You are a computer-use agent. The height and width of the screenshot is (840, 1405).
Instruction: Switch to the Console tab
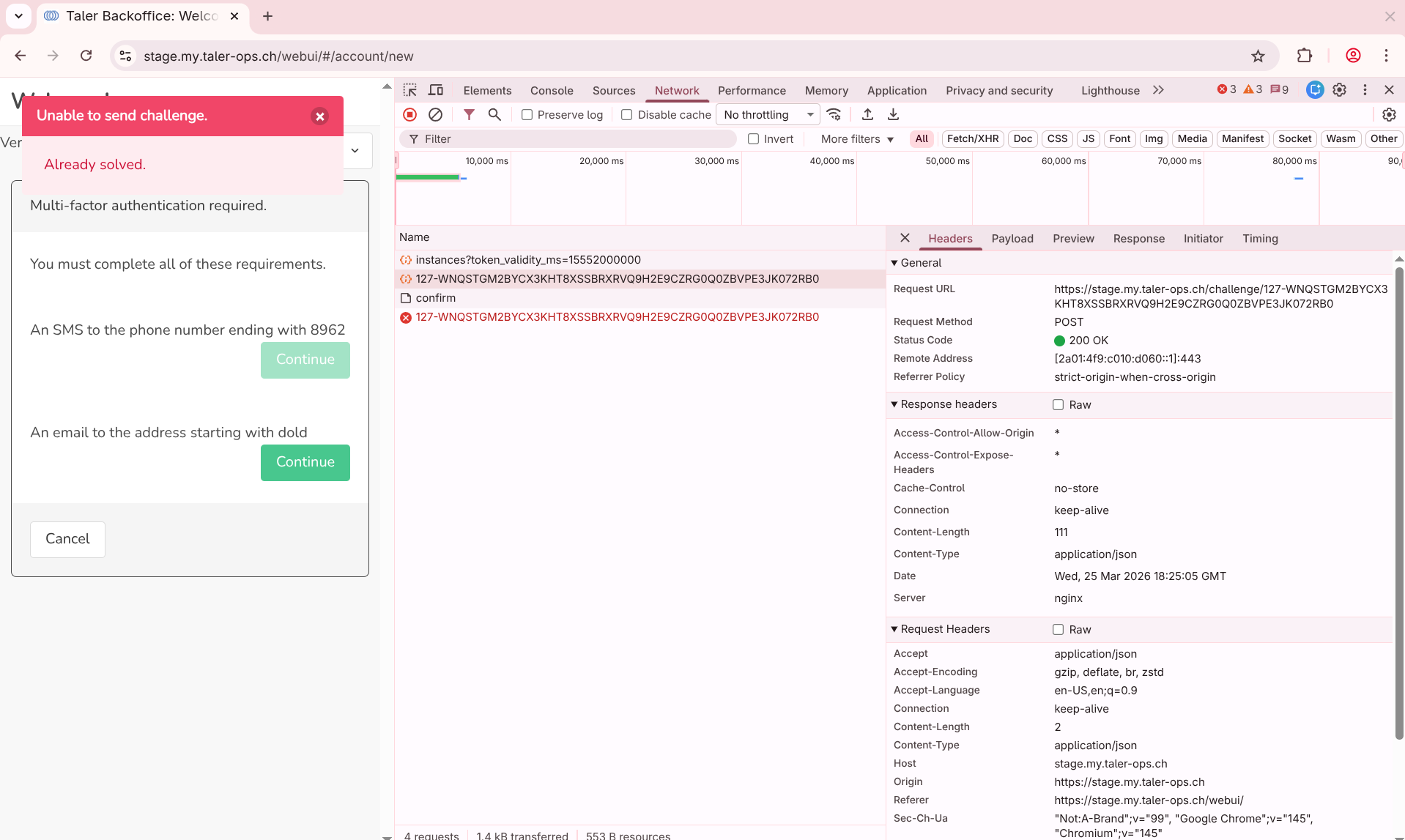click(x=551, y=91)
